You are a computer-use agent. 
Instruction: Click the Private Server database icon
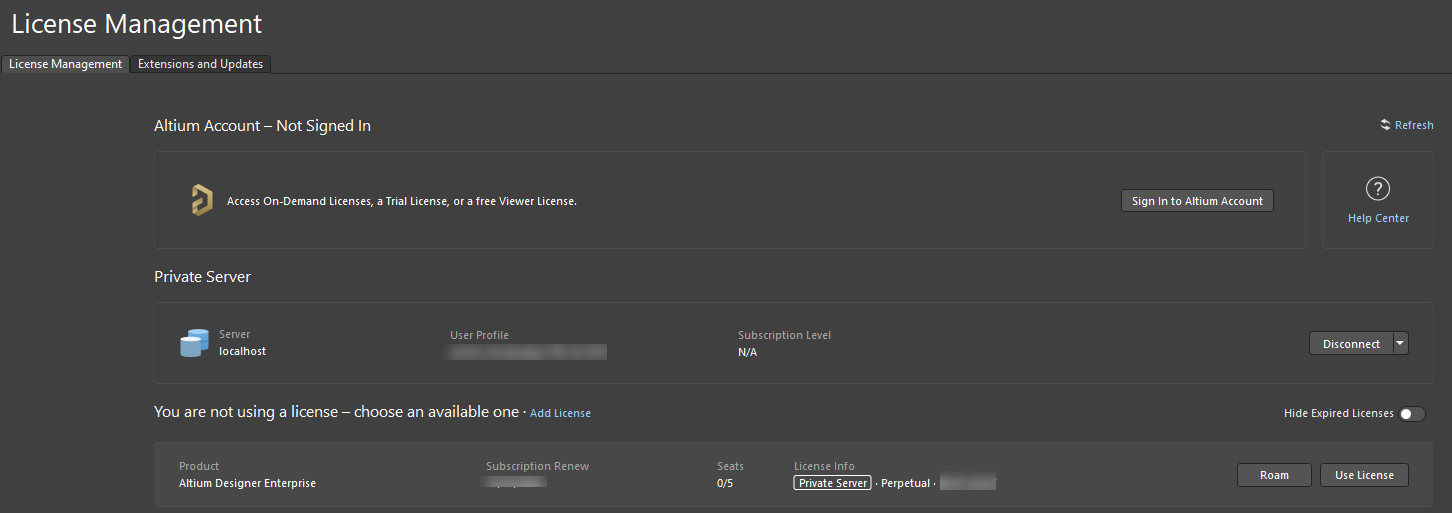pyautogui.click(x=194, y=343)
